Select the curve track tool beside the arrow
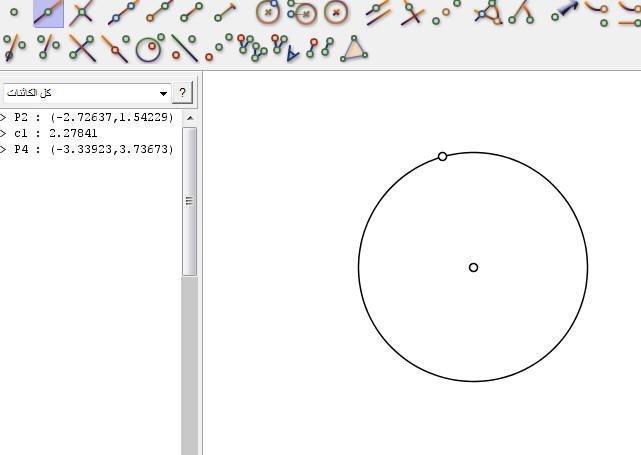 click(597, 12)
